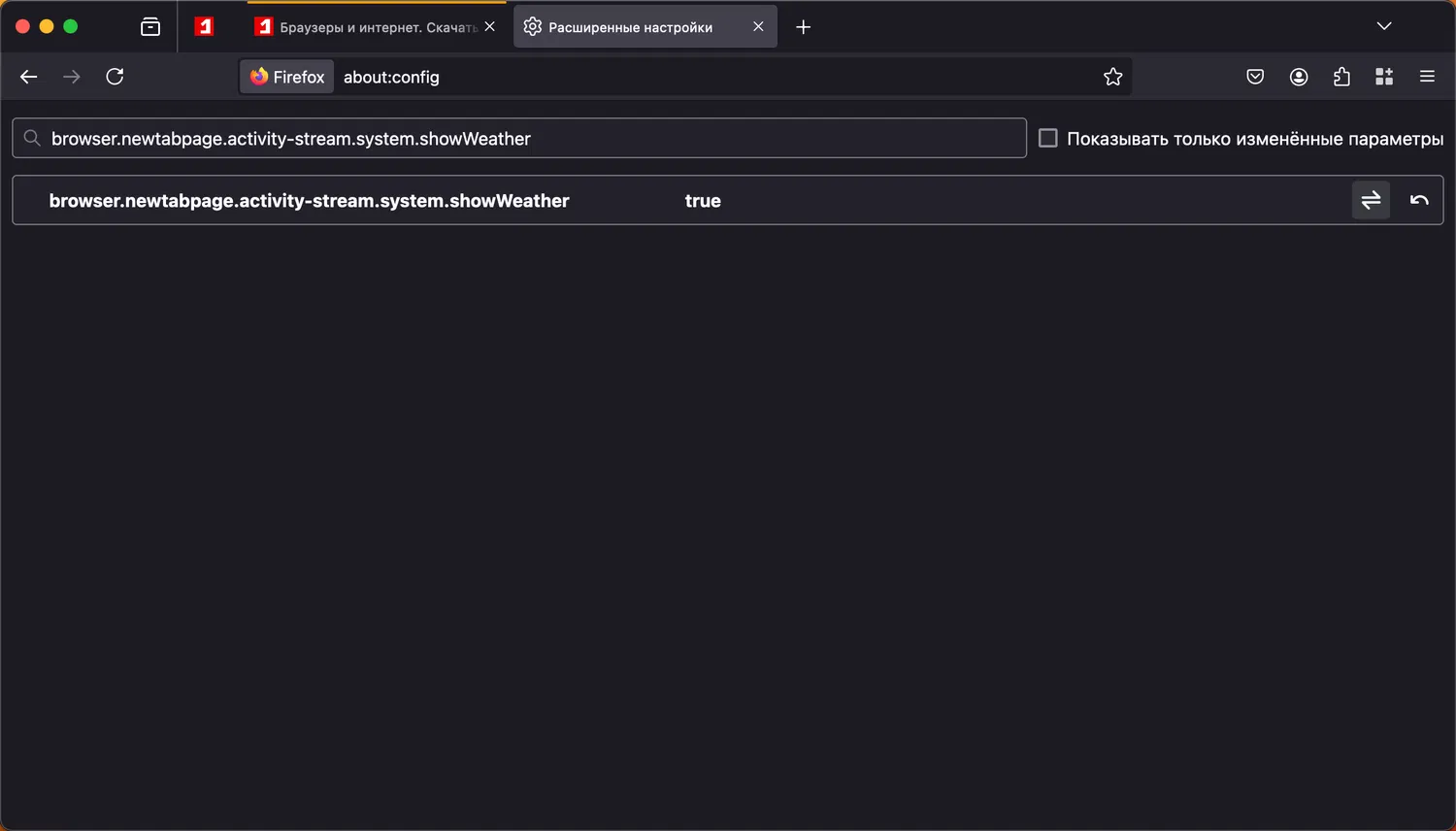The image size is (1456, 831).
Task: Close the Расширенные настройки tab
Action: pyautogui.click(x=758, y=26)
